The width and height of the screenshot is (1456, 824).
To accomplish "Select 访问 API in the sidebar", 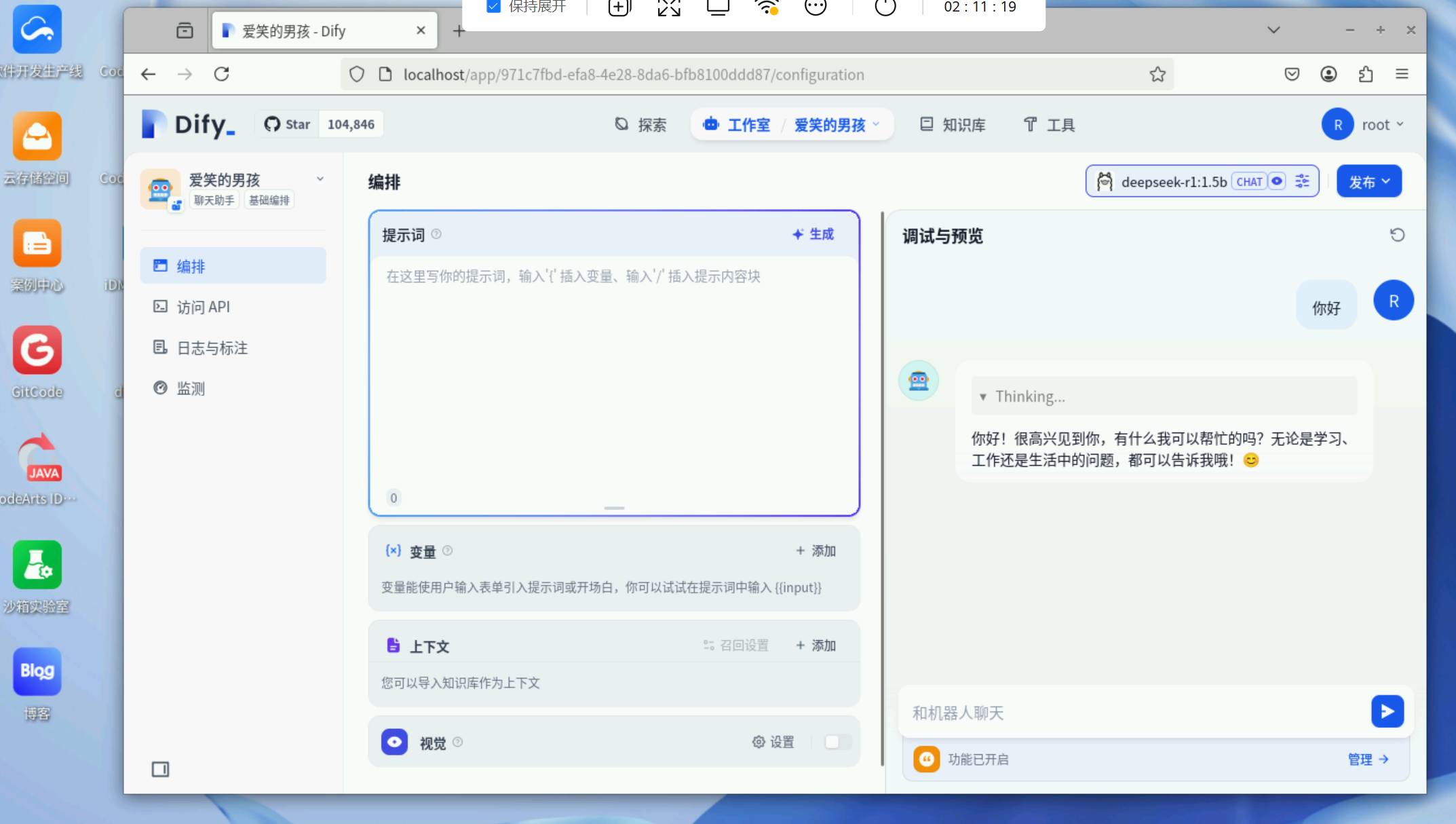I will pos(233,307).
